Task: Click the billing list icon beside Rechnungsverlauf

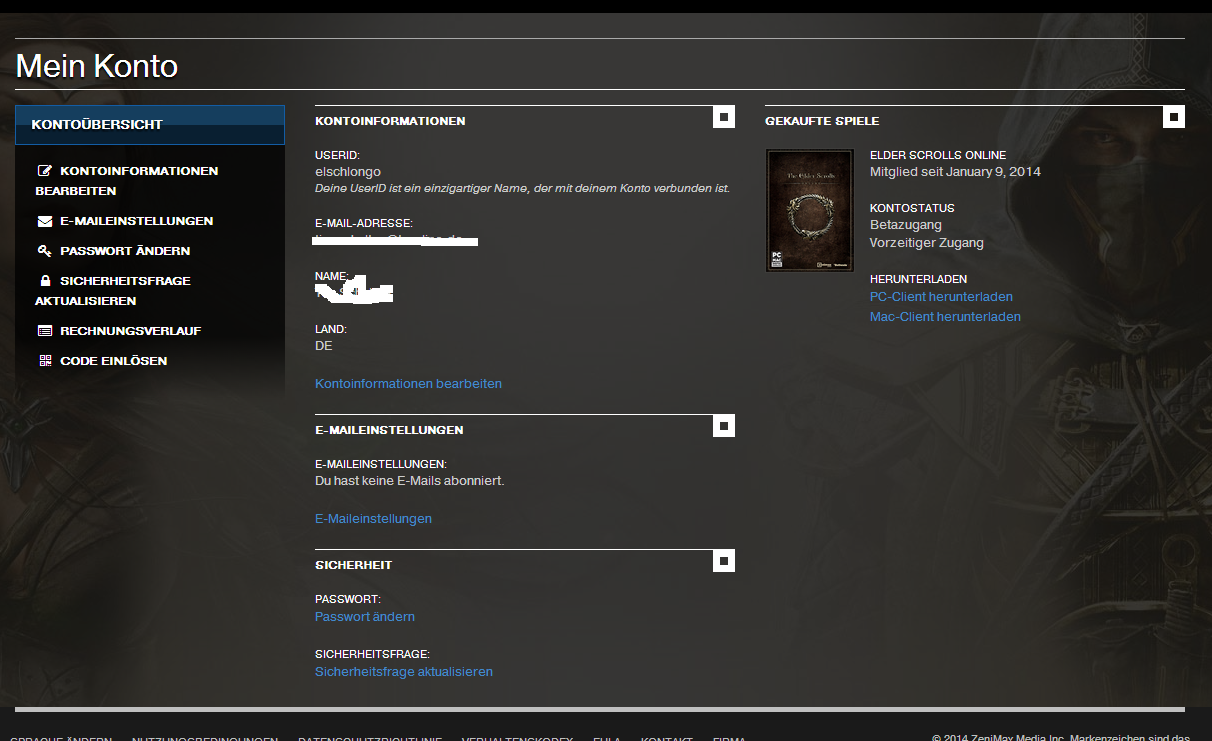Action: (x=45, y=331)
